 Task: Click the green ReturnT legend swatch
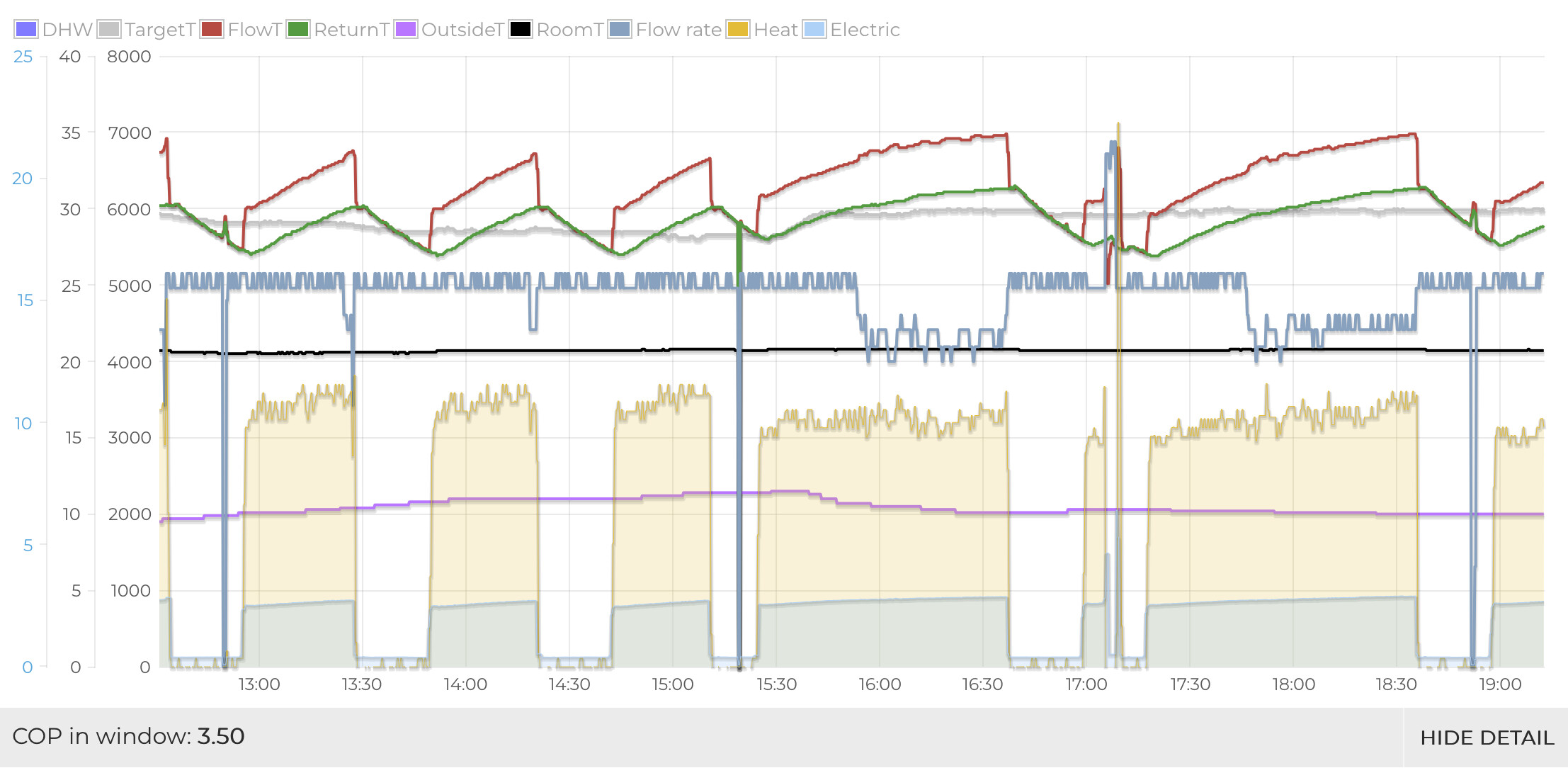point(298,30)
